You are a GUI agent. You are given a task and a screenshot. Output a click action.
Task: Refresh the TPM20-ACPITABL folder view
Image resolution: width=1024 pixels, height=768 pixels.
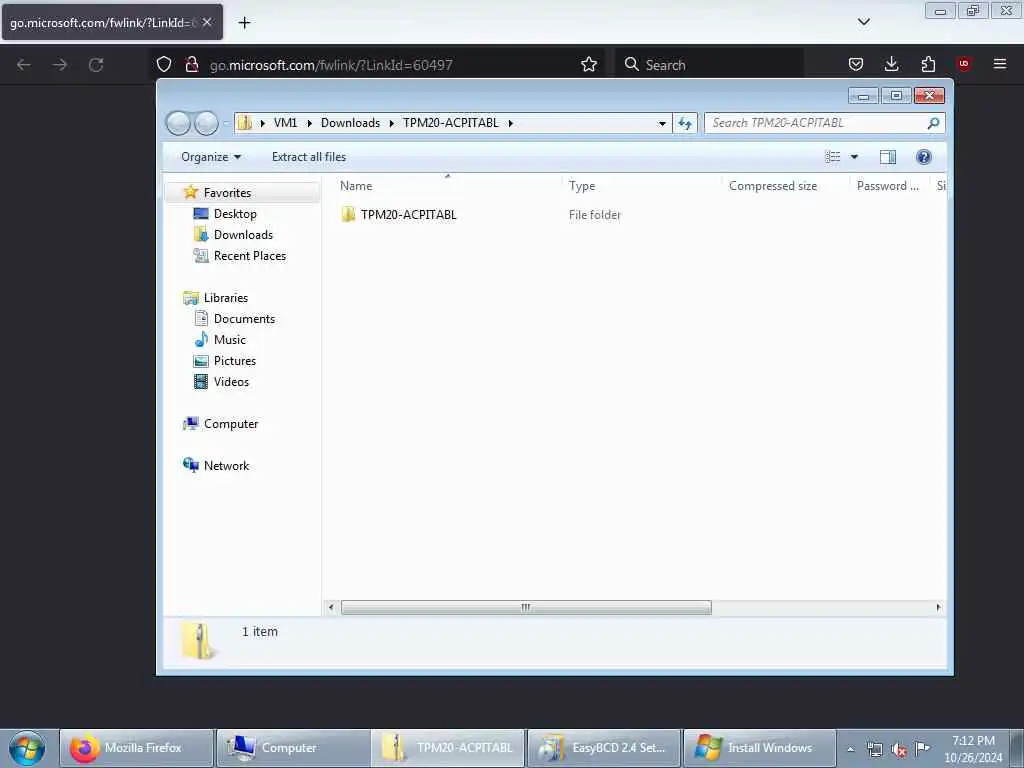coord(684,123)
